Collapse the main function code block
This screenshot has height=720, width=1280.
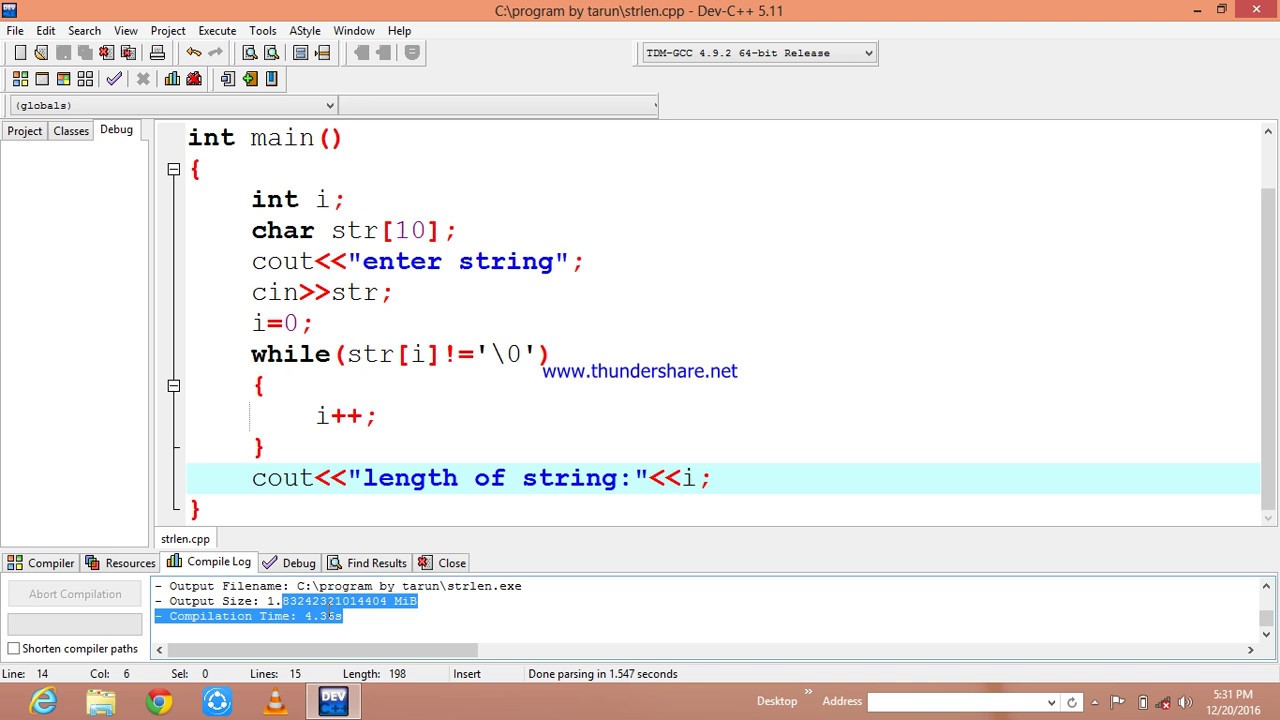(174, 169)
